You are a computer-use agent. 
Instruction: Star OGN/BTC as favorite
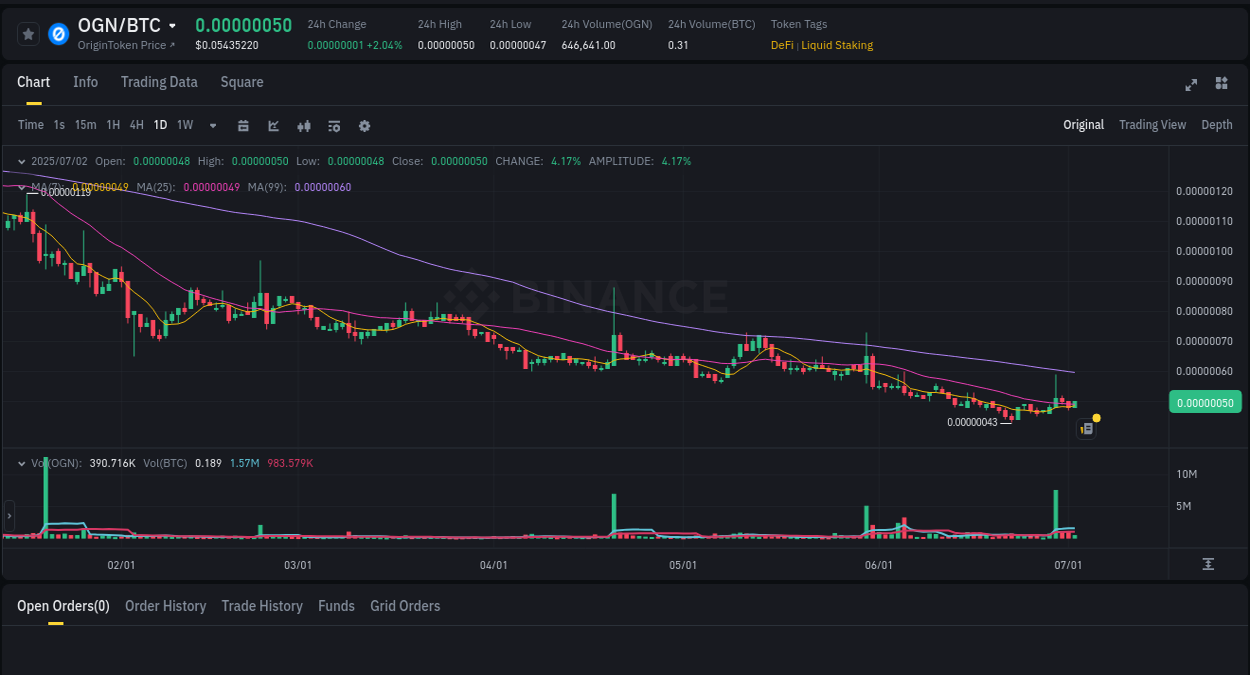click(x=27, y=33)
